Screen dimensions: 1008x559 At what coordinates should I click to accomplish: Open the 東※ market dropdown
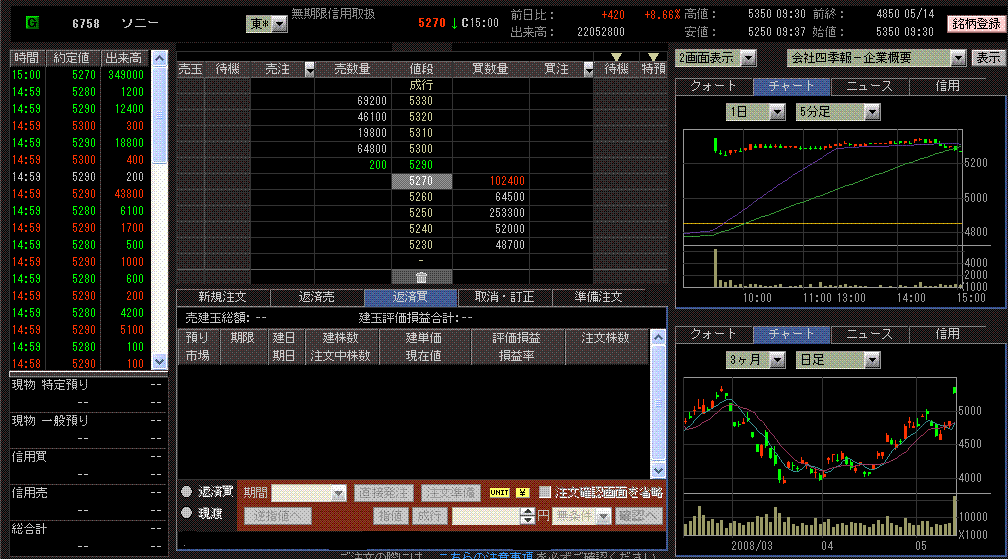[279, 24]
